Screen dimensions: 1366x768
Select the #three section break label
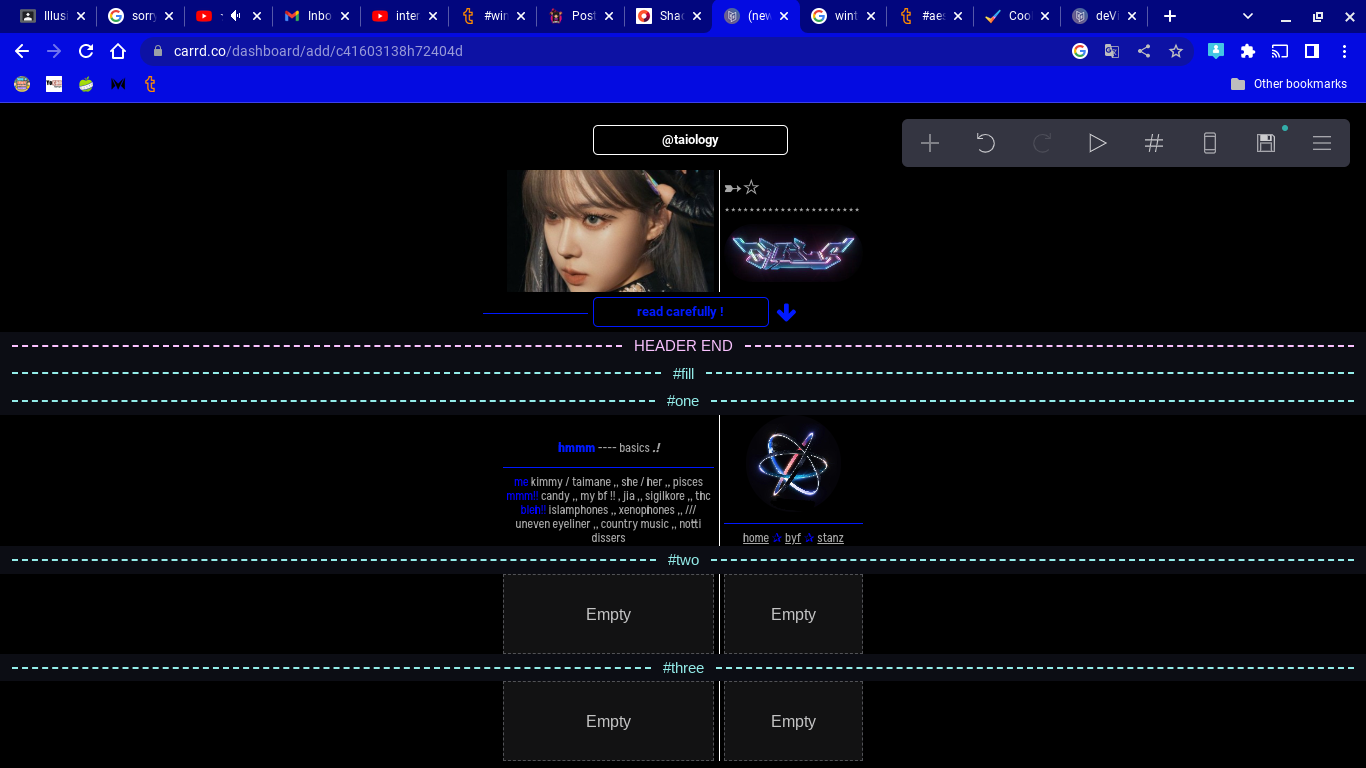tap(683, 668)
